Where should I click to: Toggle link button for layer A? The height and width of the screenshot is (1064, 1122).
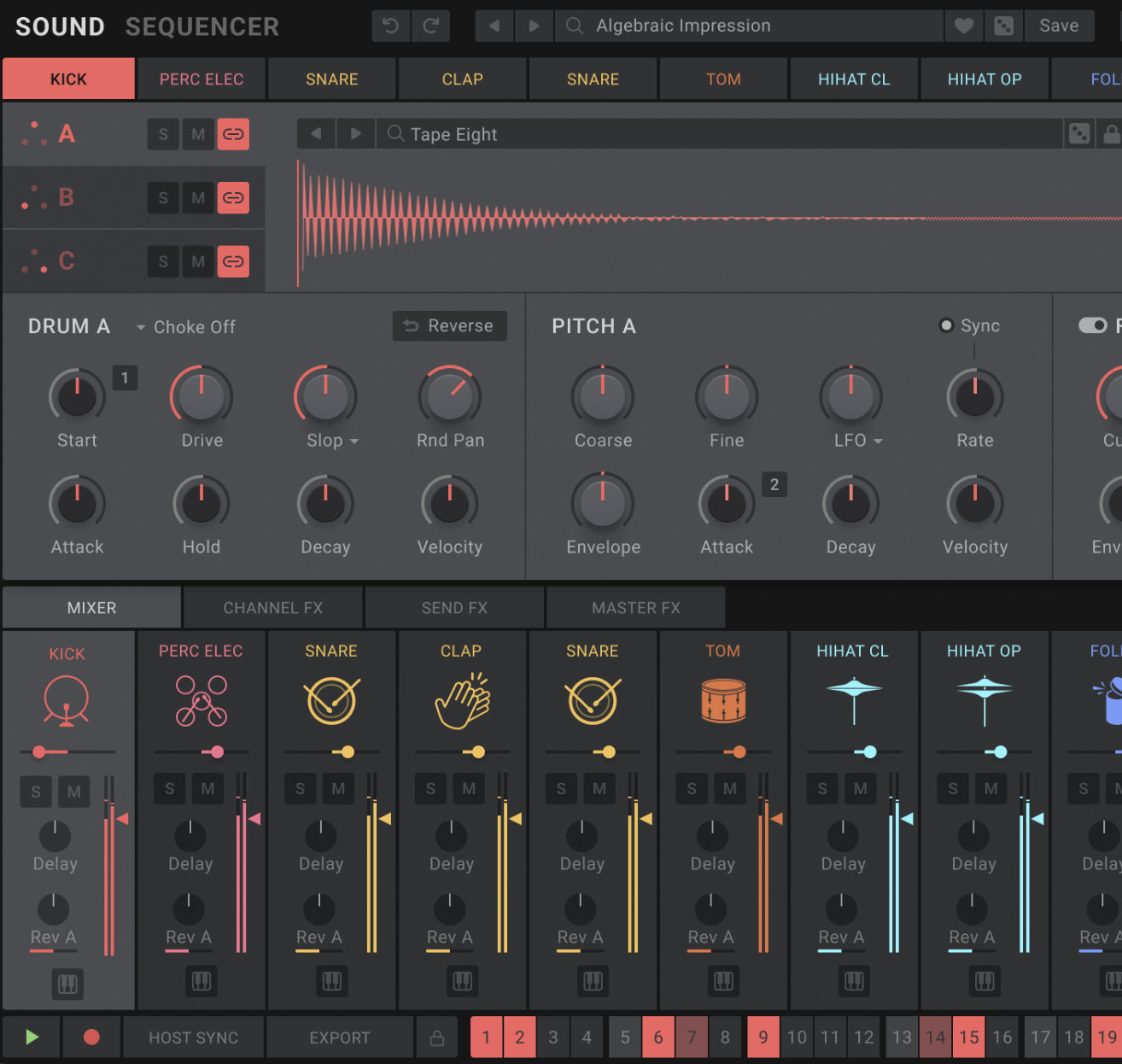233,134
